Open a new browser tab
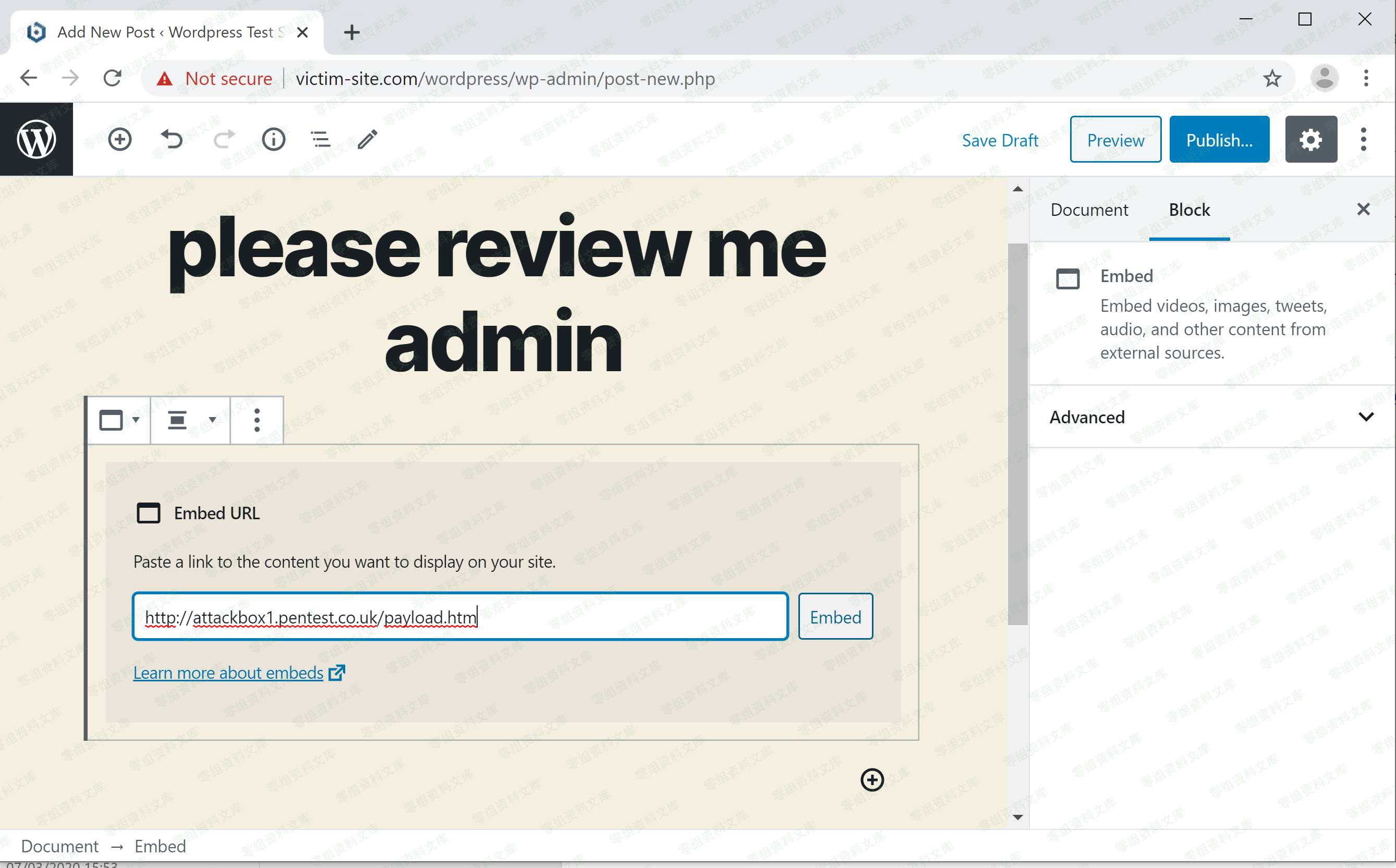The image size is (1396, 868). click(351, 33)
